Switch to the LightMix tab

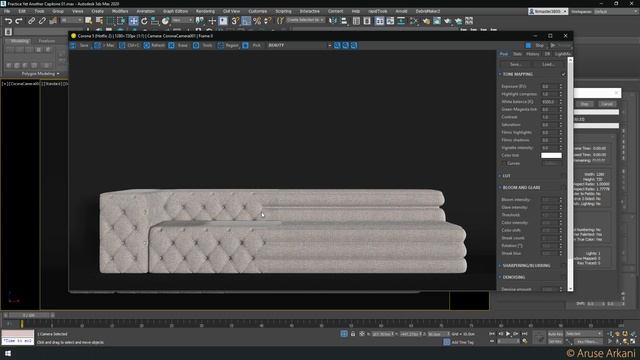[563, 54]
